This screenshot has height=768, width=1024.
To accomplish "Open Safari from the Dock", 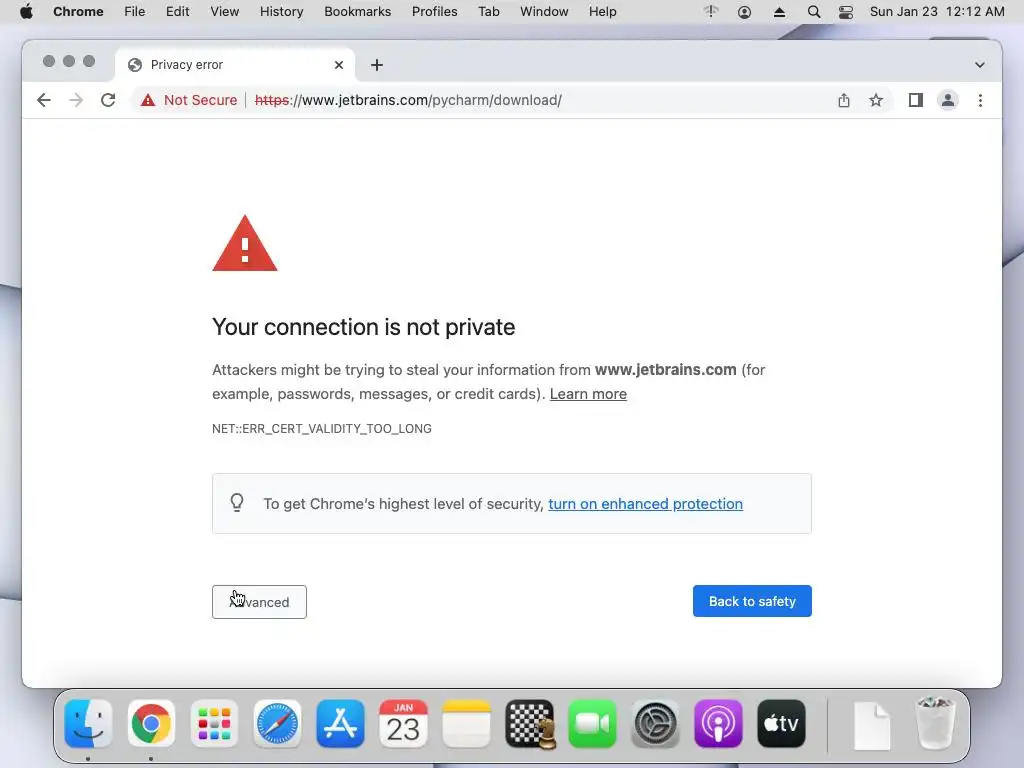I will [x=278, y=724].
